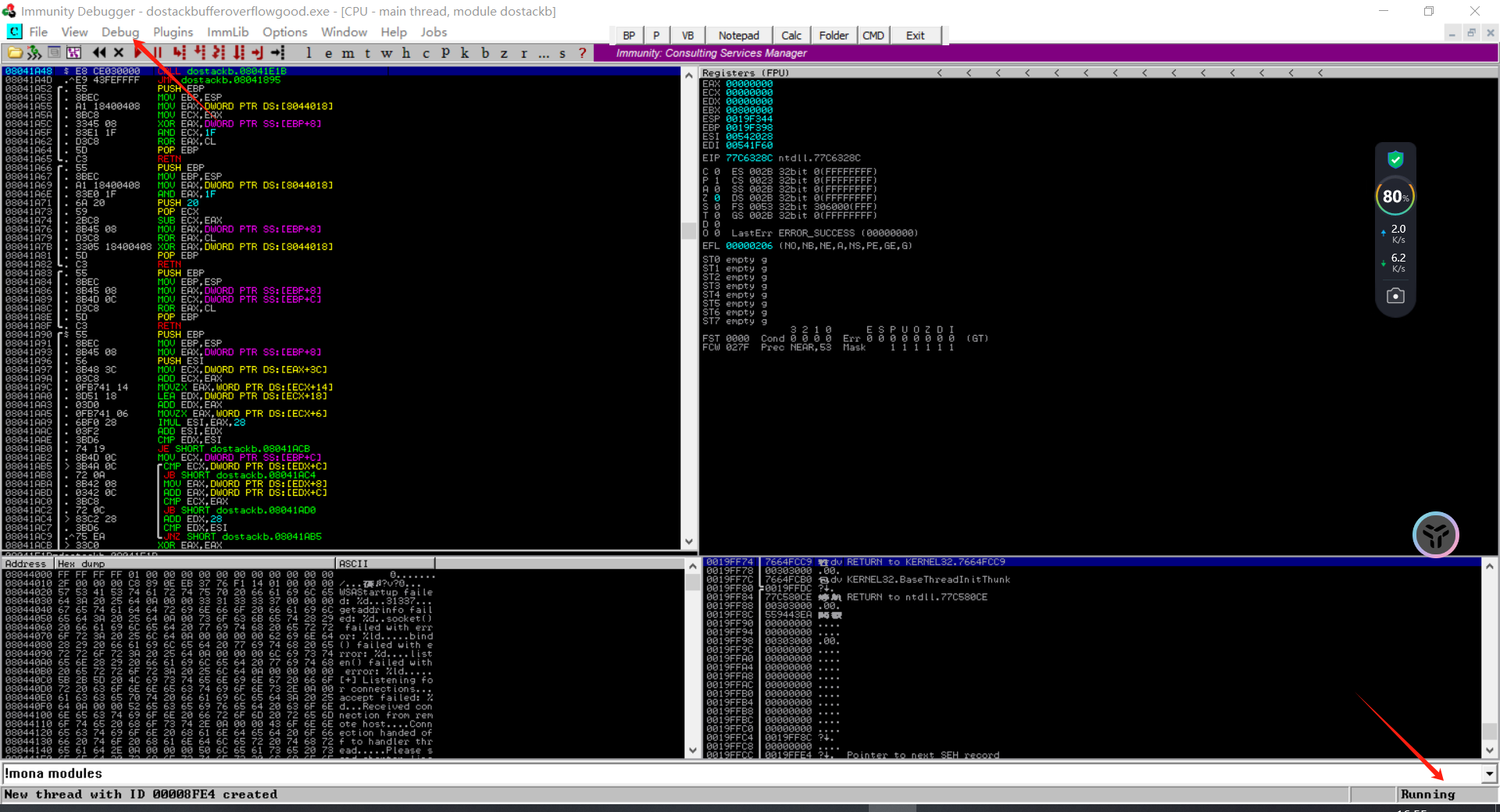Open Go to address arrow icon
1500x812 pixels.
pos(278,53)
